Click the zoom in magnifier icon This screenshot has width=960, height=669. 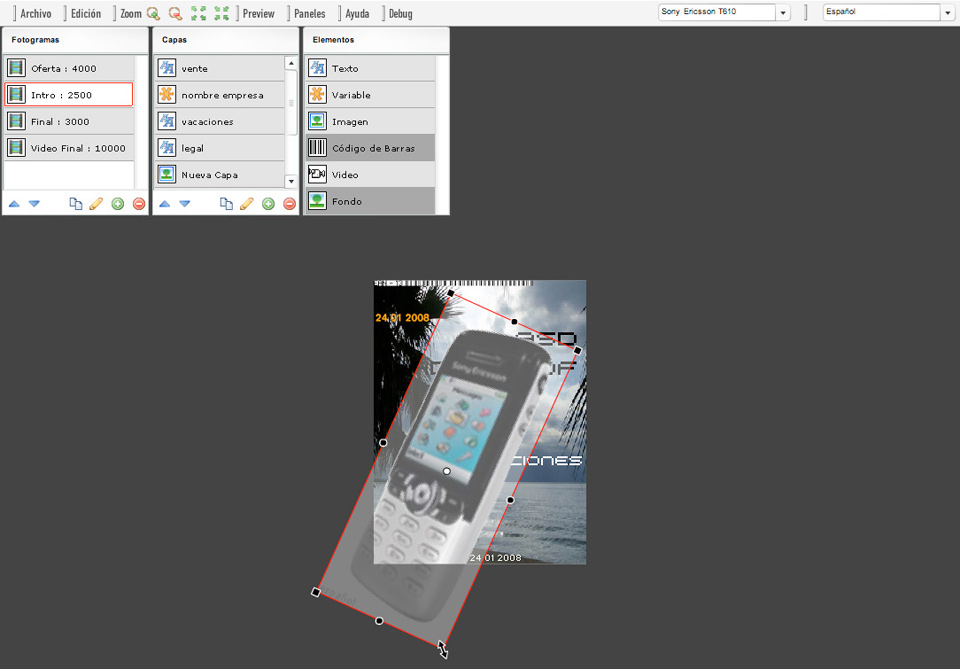point(153,13)
